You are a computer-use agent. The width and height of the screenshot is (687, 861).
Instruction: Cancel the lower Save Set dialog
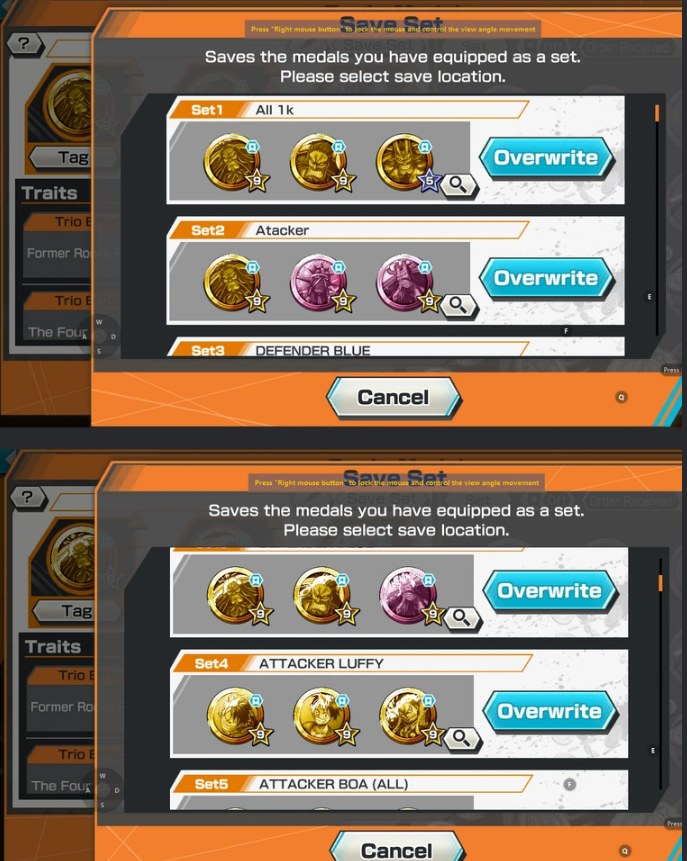tap(397, 848)
